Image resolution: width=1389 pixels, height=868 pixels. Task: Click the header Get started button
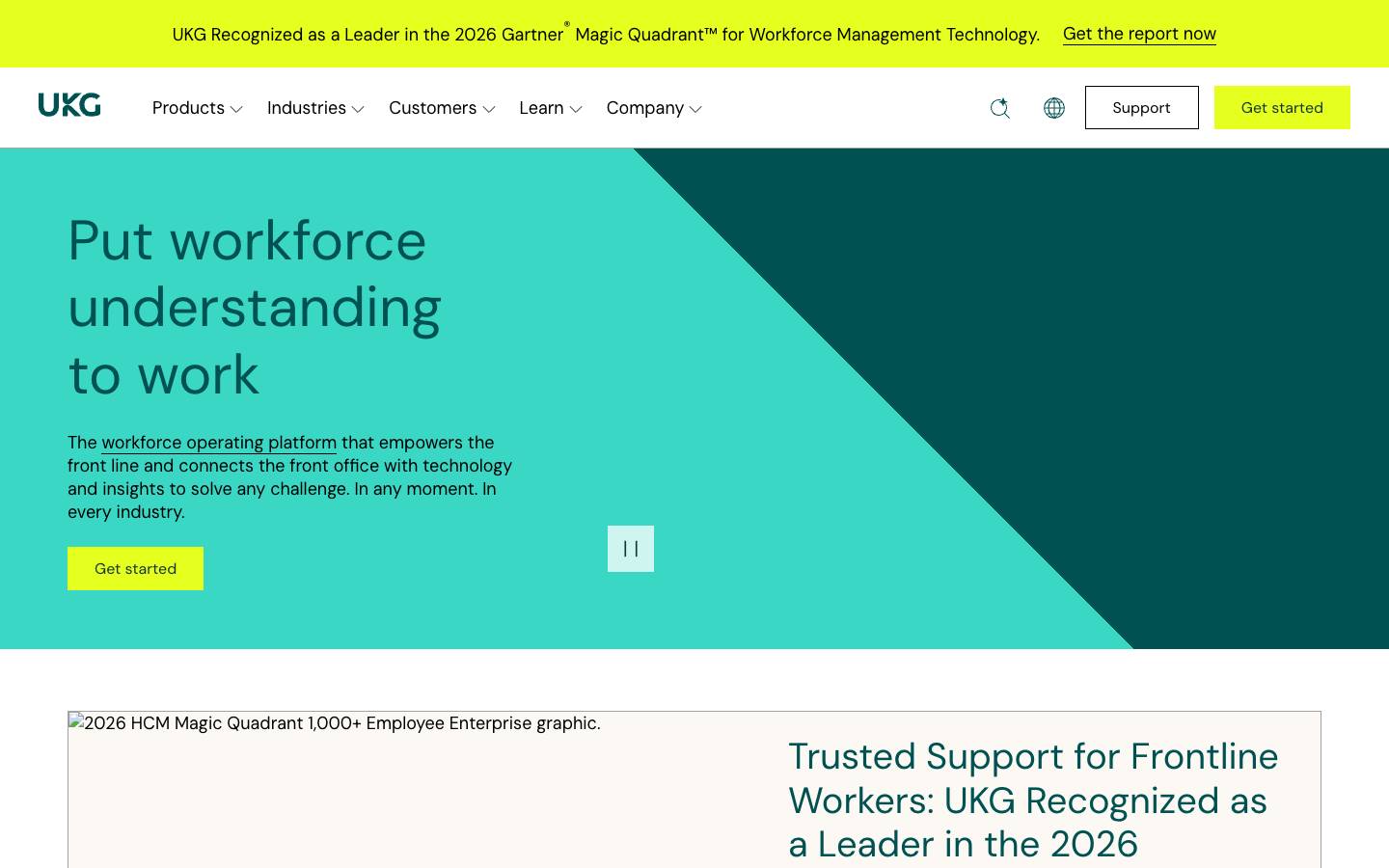[x=1282, y=107]
